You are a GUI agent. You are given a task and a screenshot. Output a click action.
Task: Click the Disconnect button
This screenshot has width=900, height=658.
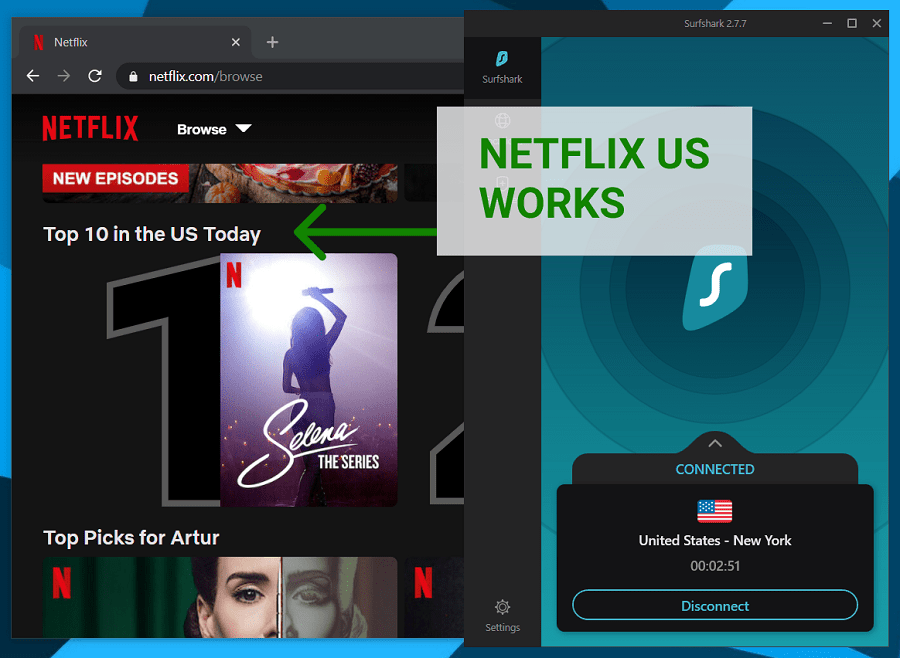[x=715, y=605]
